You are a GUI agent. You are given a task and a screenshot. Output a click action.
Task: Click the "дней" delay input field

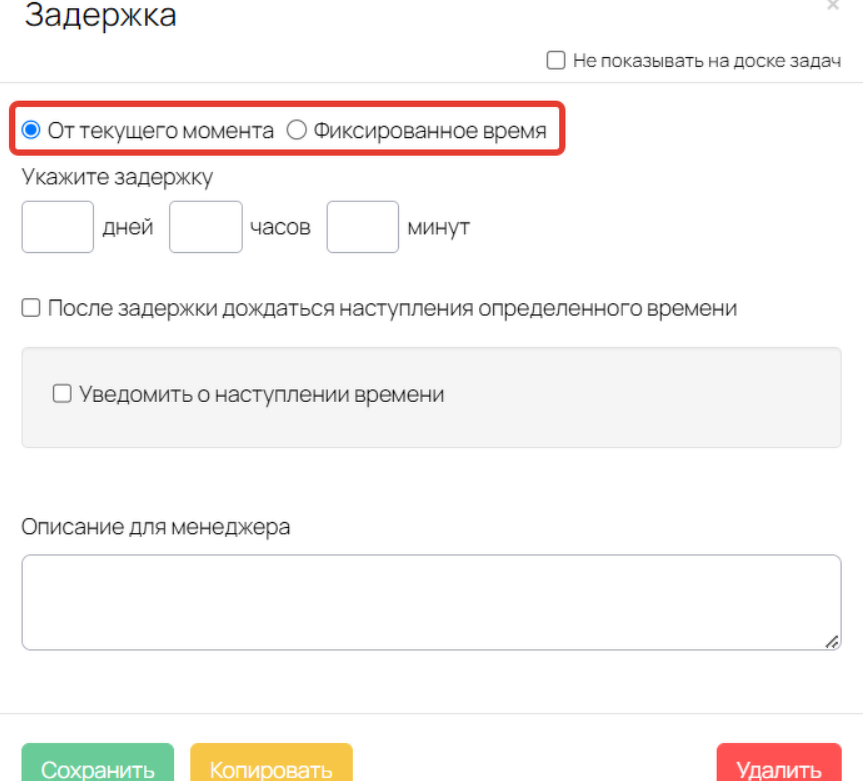58,227
